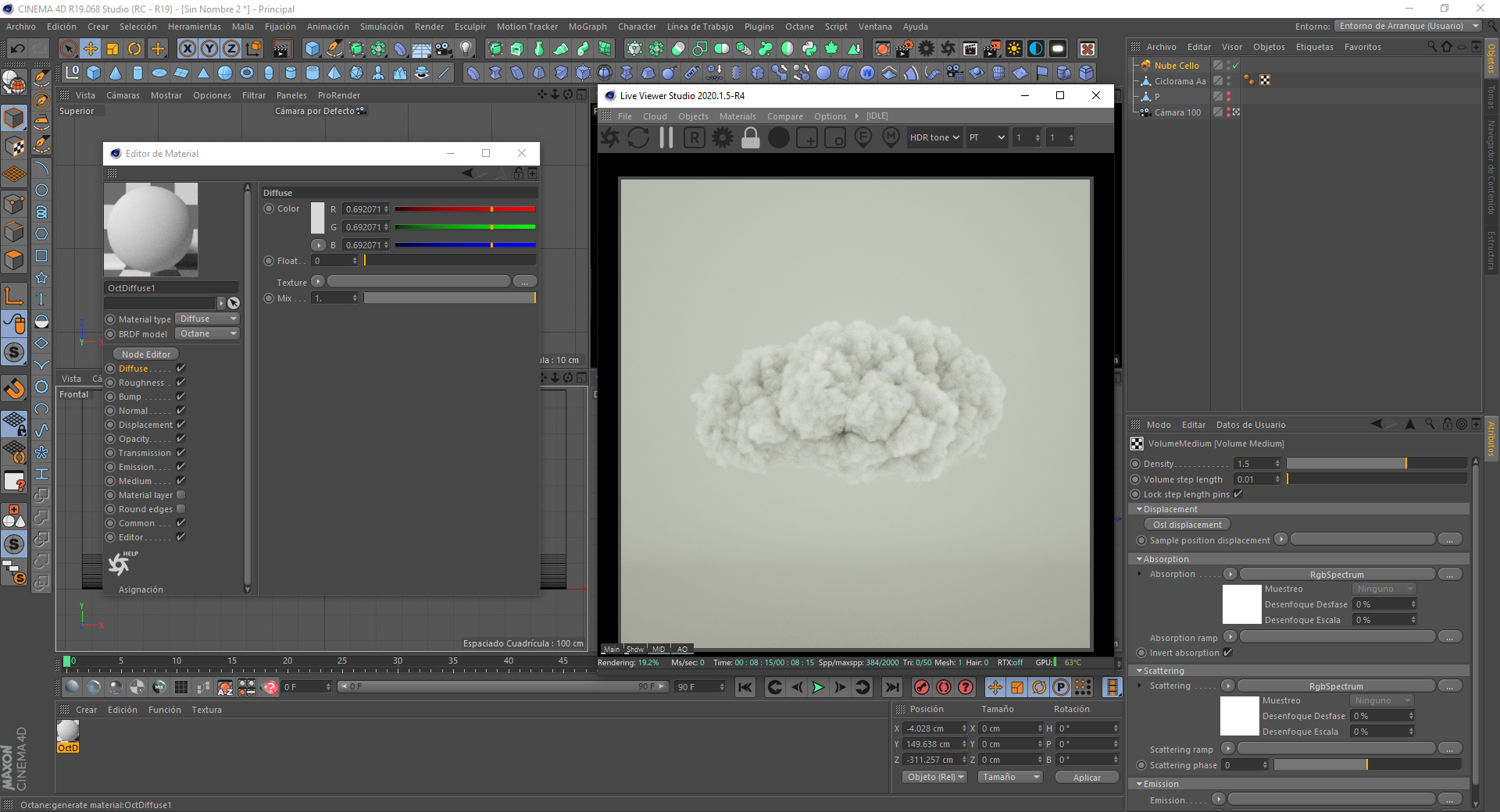Open the HDR tone dropdown
Screen dimensions: 1500x812
pos(934,137)
